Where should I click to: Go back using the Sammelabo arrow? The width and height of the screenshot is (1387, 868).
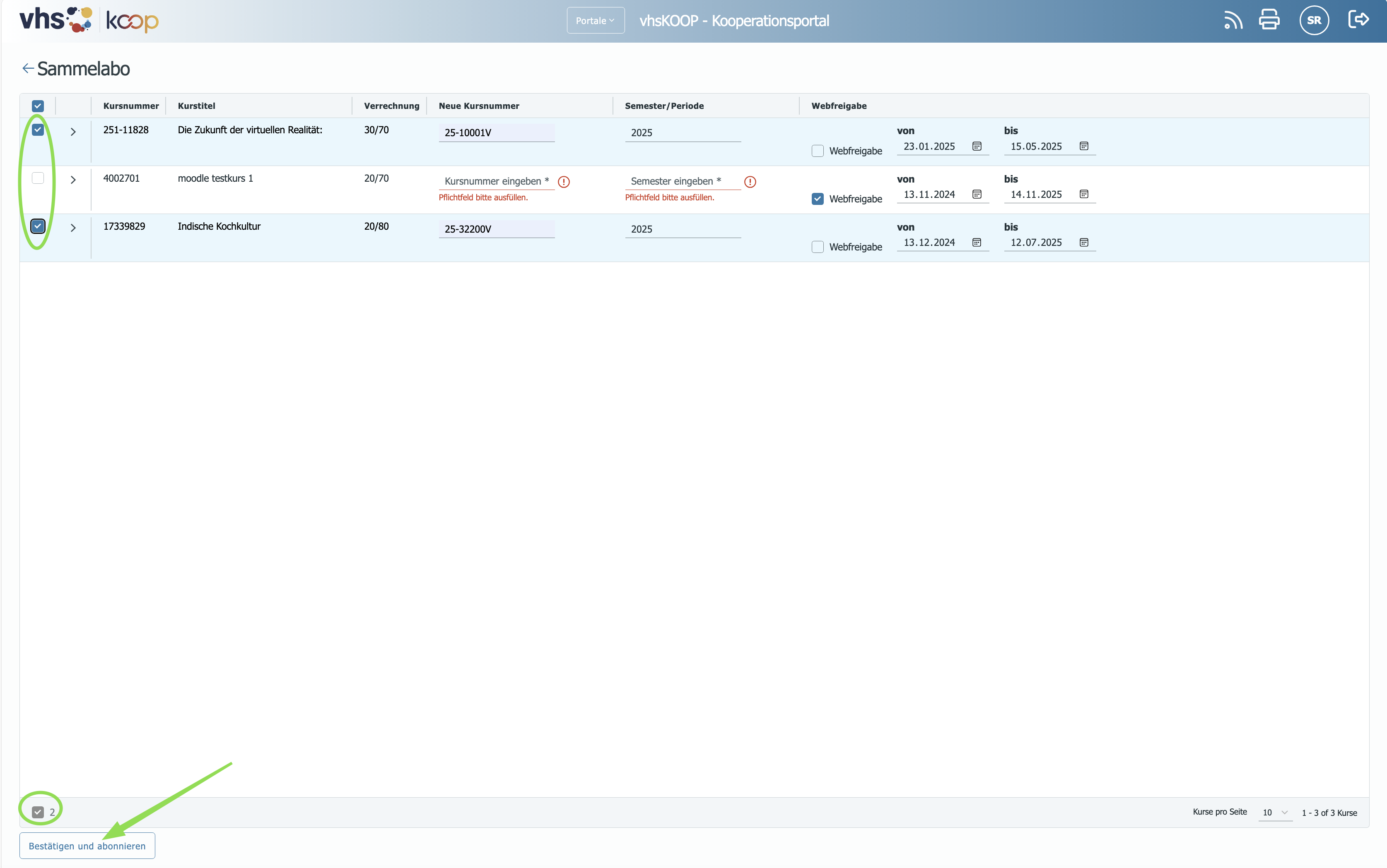click(28, 68)
